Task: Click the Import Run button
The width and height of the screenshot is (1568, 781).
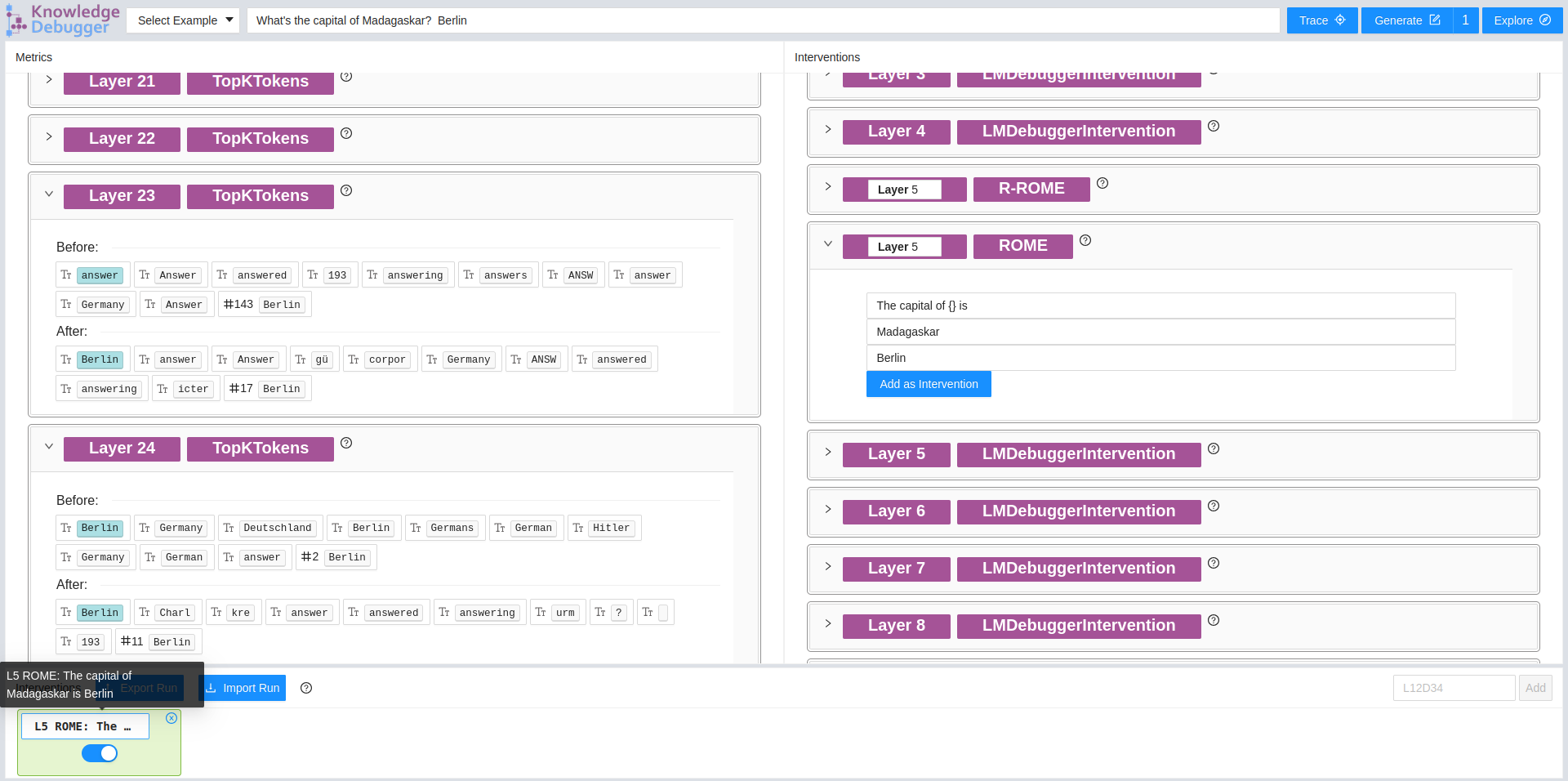Action: [243, 688]
